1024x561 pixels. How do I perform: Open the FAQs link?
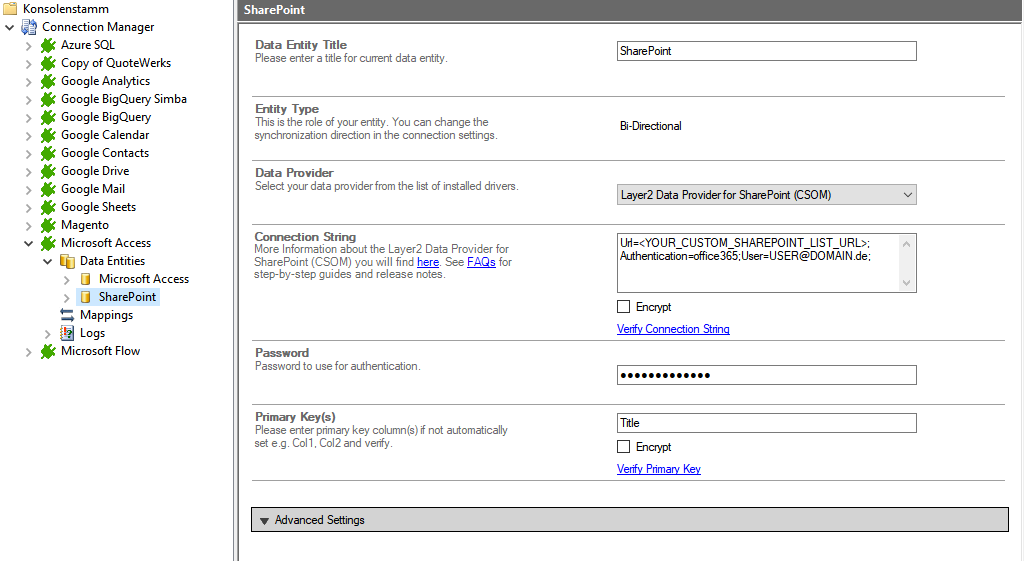[481, 262]
